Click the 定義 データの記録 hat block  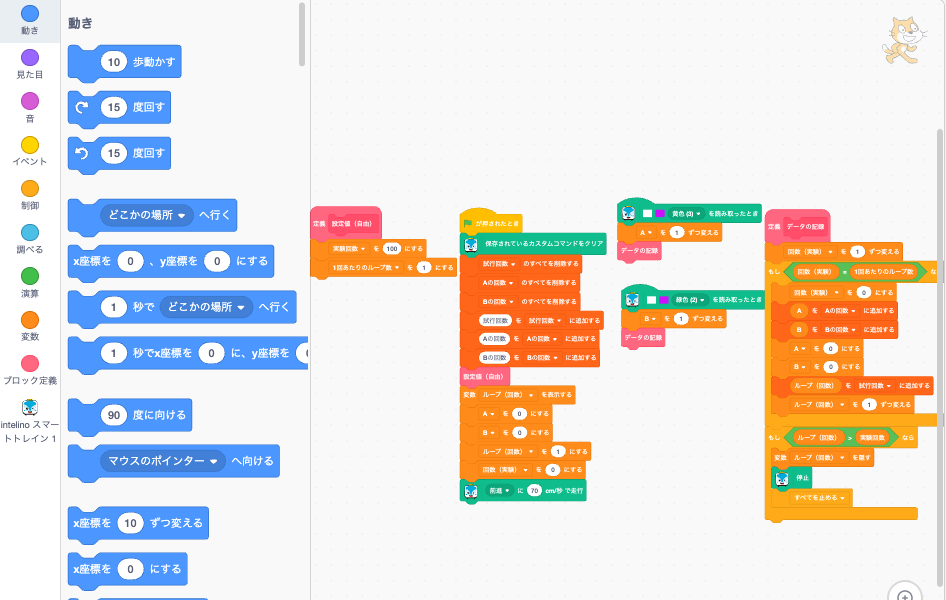[798, 227]
